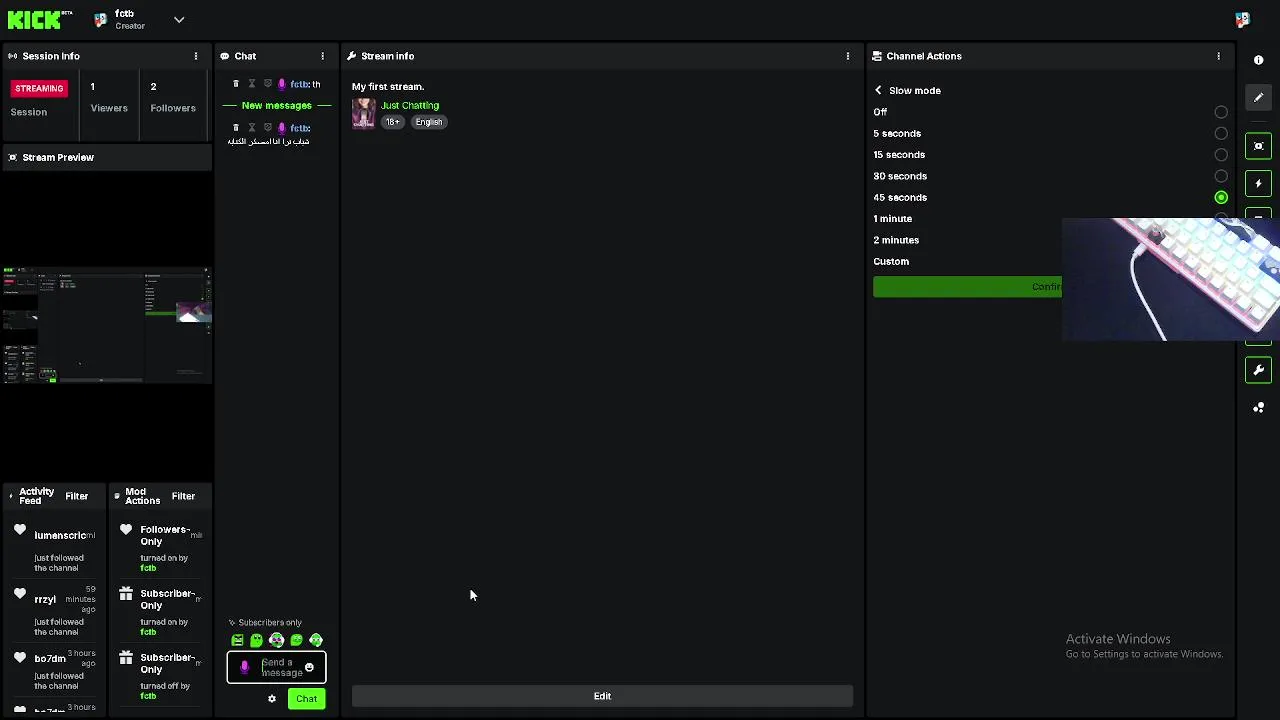Insert the fourth green emote
The width and height of the screenshot is (1280, 720).
[296, 640]
